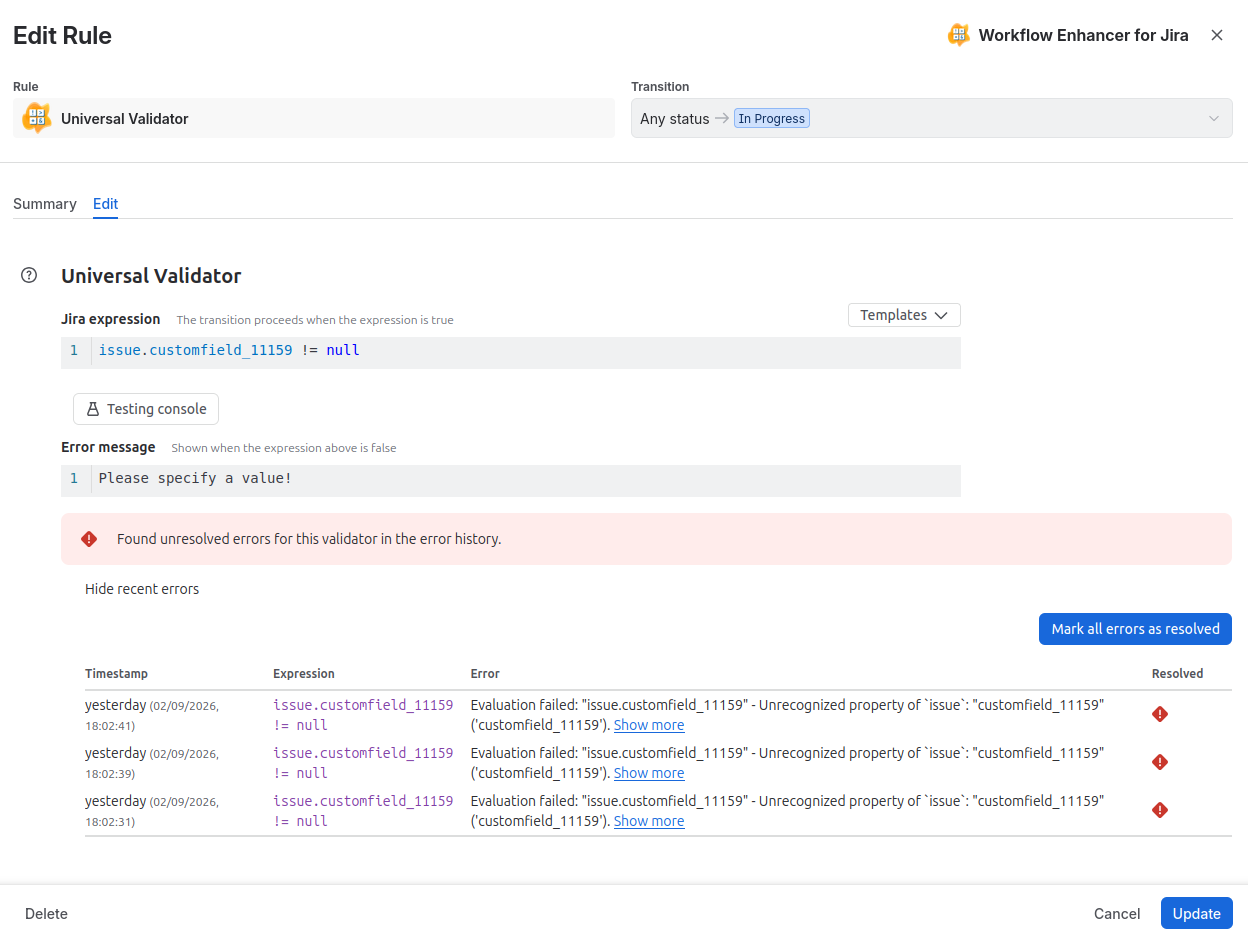Click the unresolved icon for the 18:02:41 error

(1160, 714)
